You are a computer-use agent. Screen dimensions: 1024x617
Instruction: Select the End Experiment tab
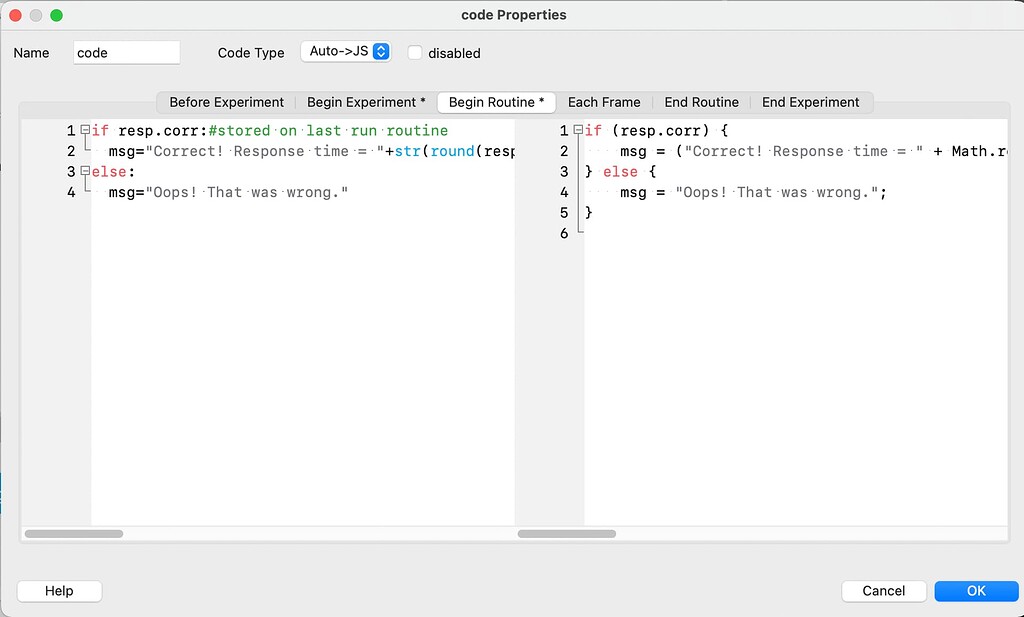coord(811,102)
